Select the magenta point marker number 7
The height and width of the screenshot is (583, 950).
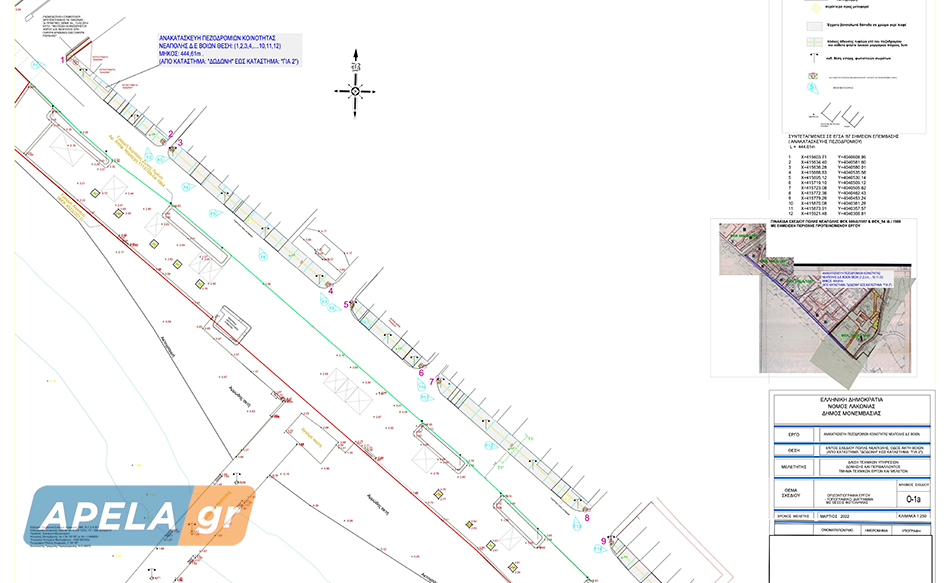coord(431,381)
